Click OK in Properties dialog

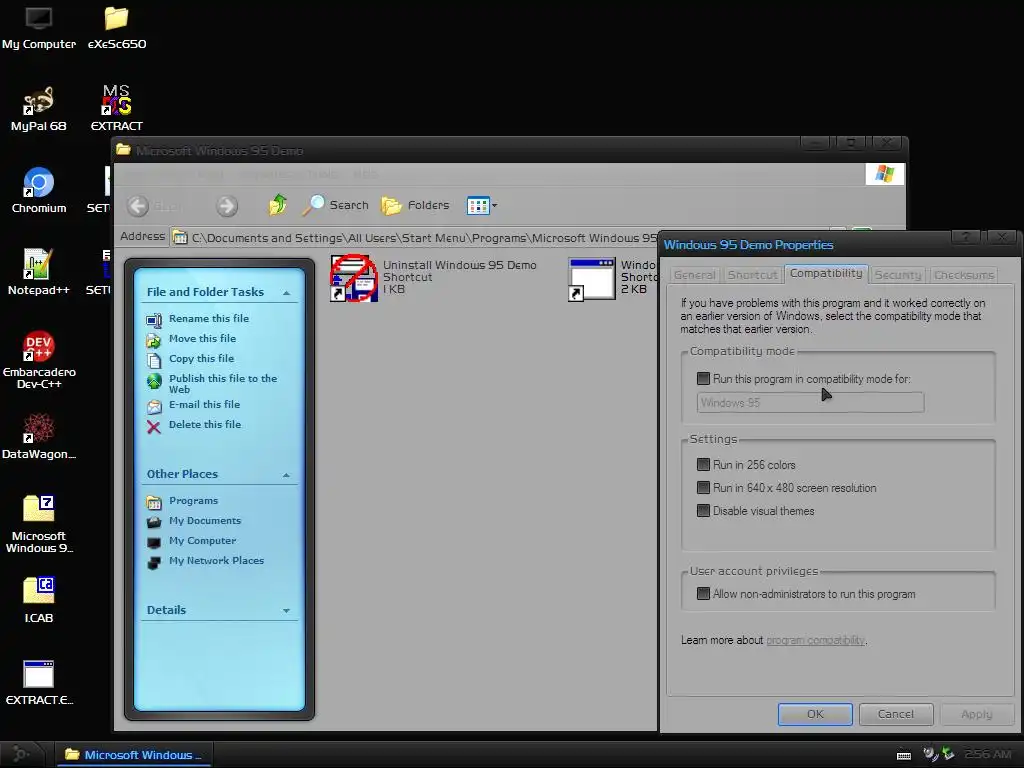(815, 714)
